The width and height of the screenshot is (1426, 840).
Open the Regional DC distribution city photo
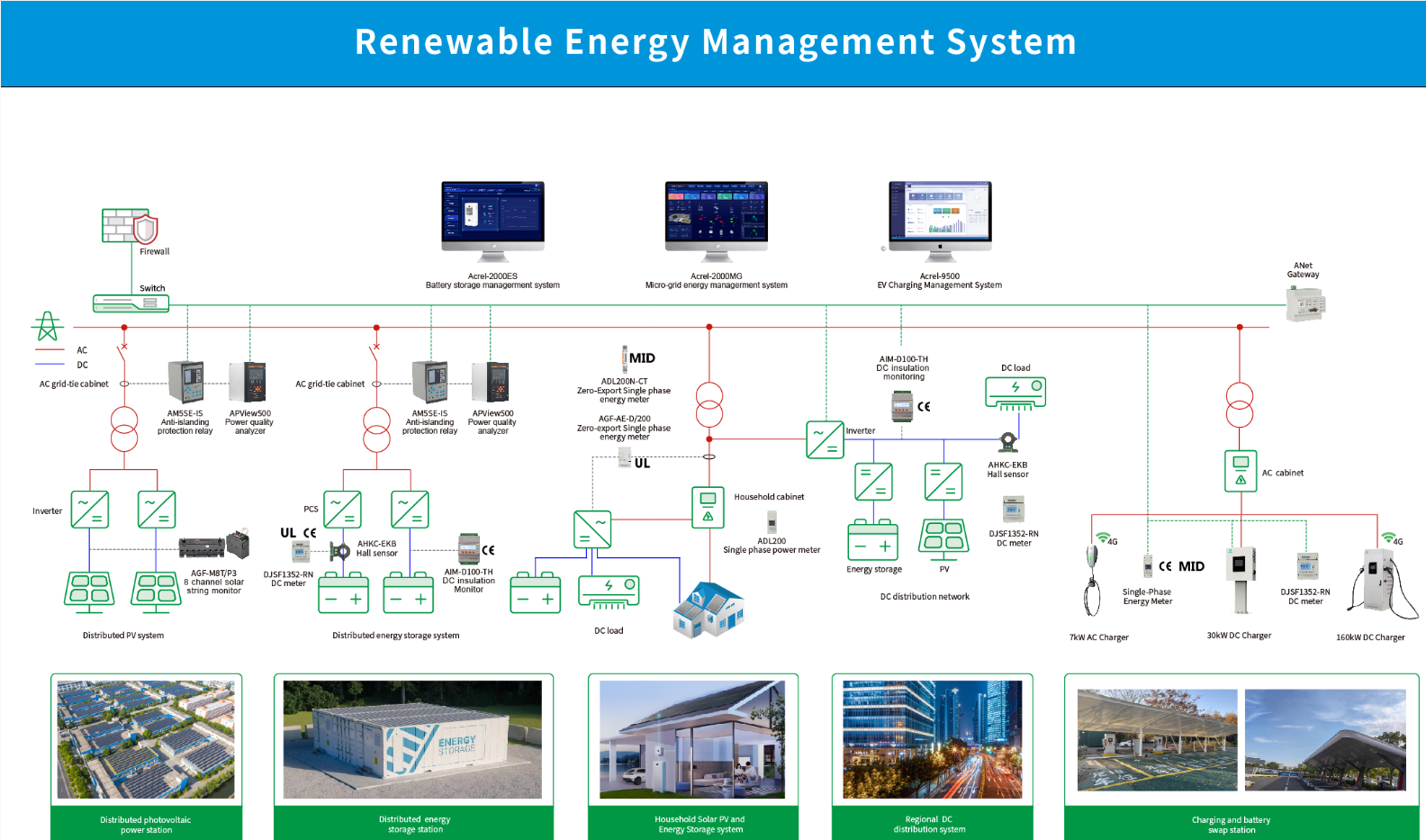(x=932, y=739)
